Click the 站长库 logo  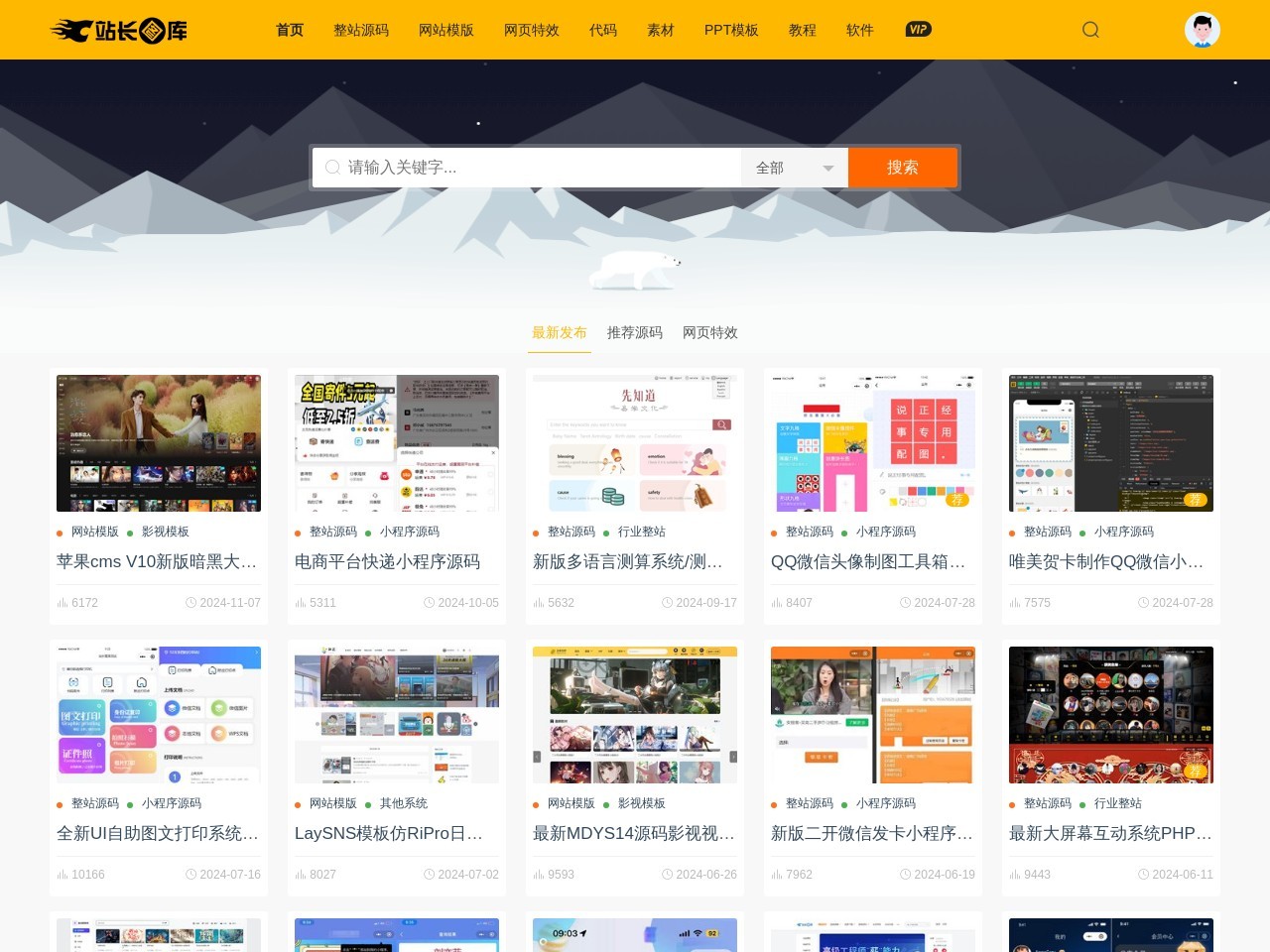(x=117, y=30)
